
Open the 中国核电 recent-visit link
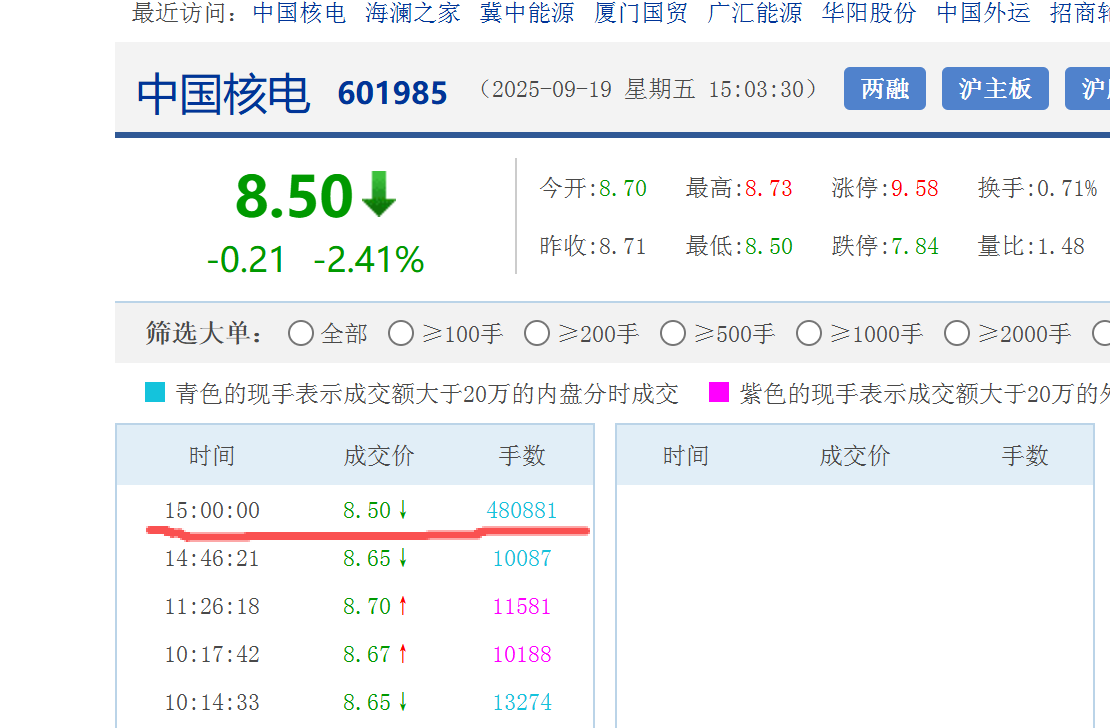(299, 13)
